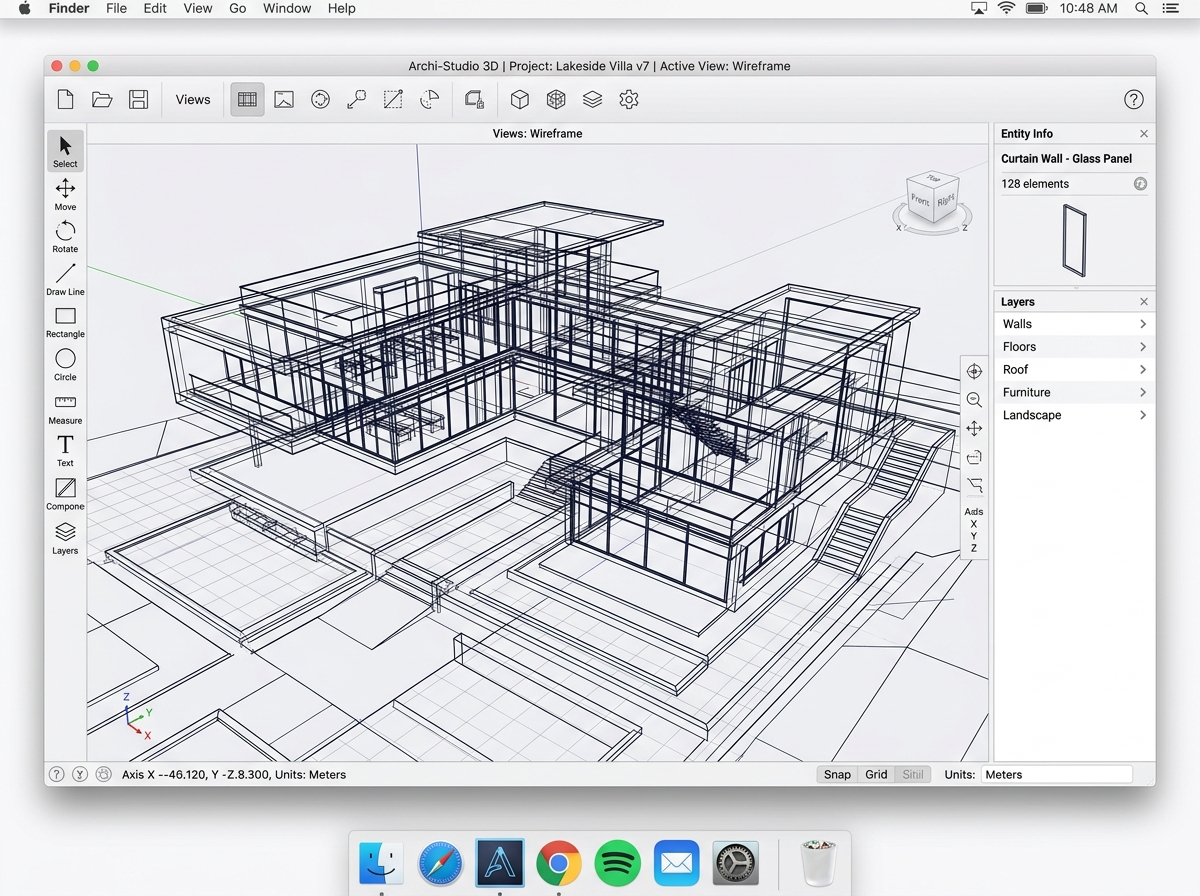Switch to the image render view icon
This screenshot has width=1200, height=896.
click(x=284, y=99)
